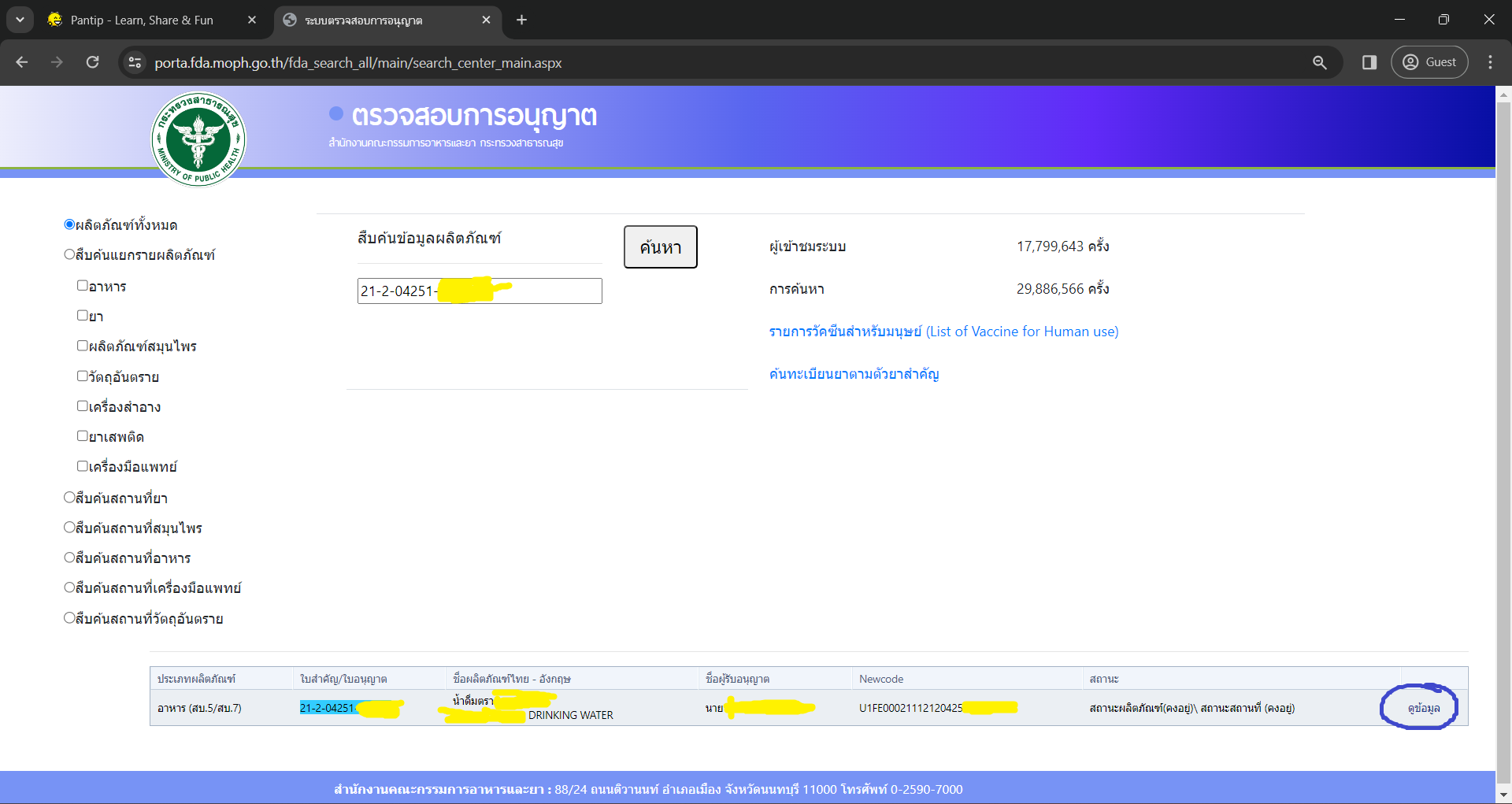Click the visitor count 17,799,643 ครั้ง
The height and width of the screenshot is (804, 1512).
(1062, 246)
